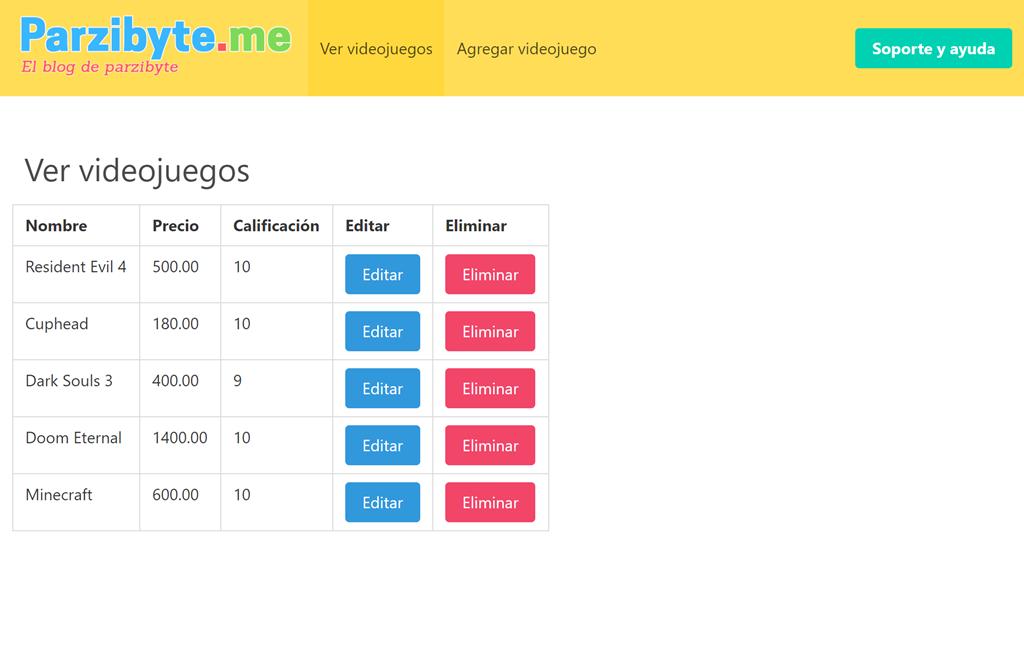Click the Calificación column header
This screenshot has width=1024, height=660.
[x=276, y=226]
